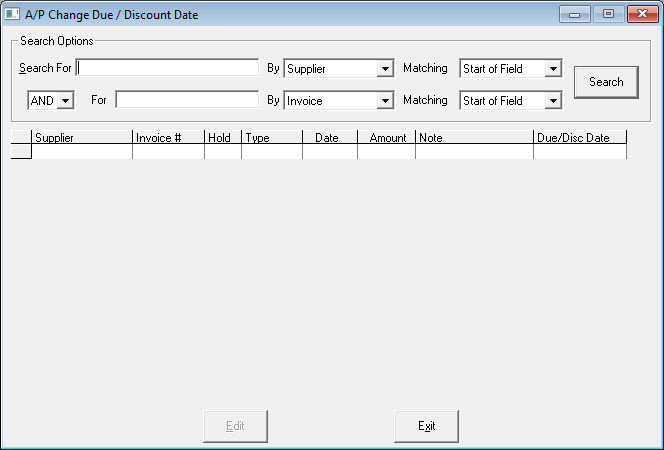
Task: Open second Matching dropdown beside Invoice
Action: tap(553, 101)
